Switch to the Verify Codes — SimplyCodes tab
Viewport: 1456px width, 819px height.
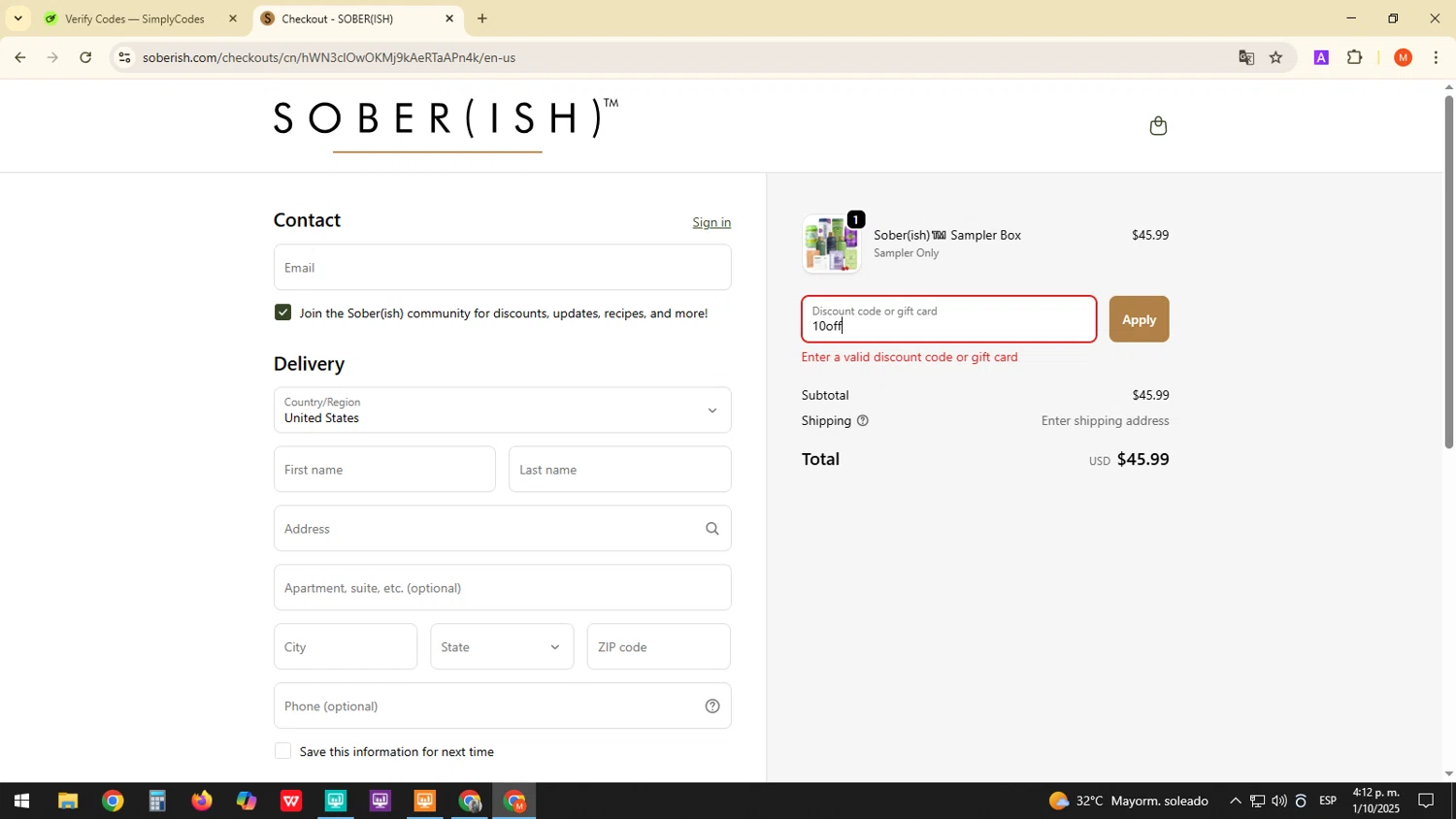pos(135,18)
